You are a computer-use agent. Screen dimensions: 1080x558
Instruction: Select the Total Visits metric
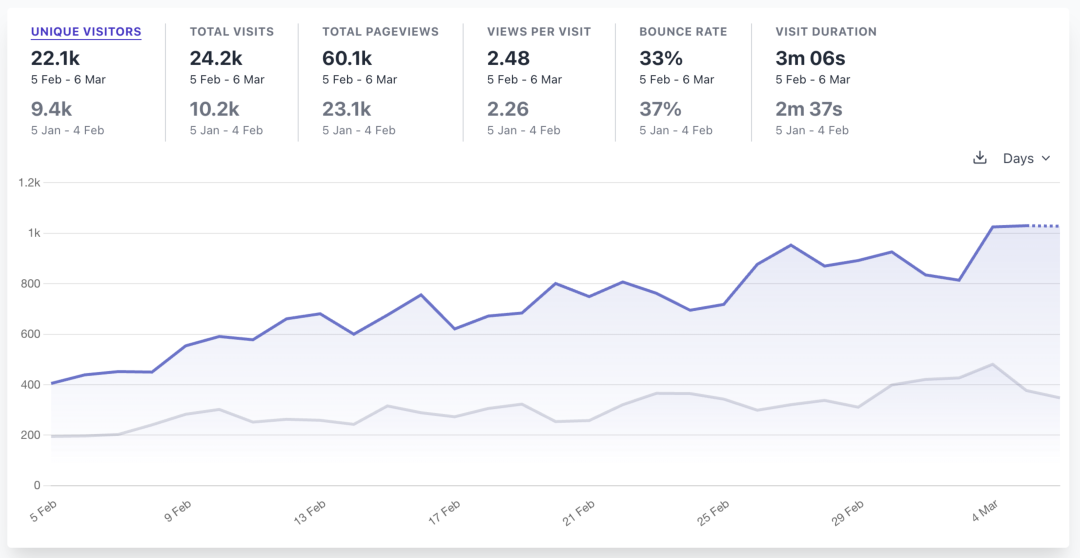(x=231, y=32)
